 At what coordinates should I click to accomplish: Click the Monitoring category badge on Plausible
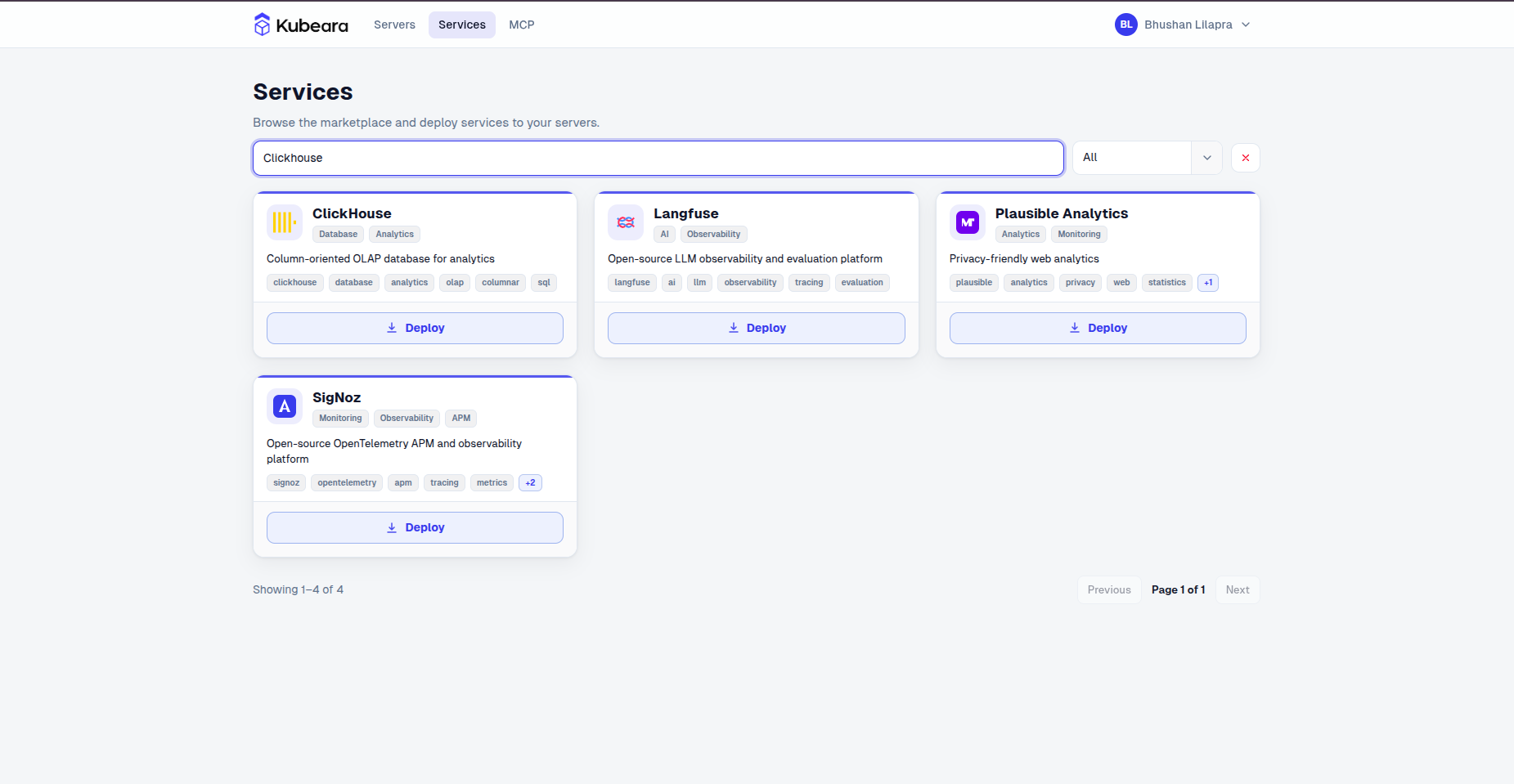coord(1080,235)
